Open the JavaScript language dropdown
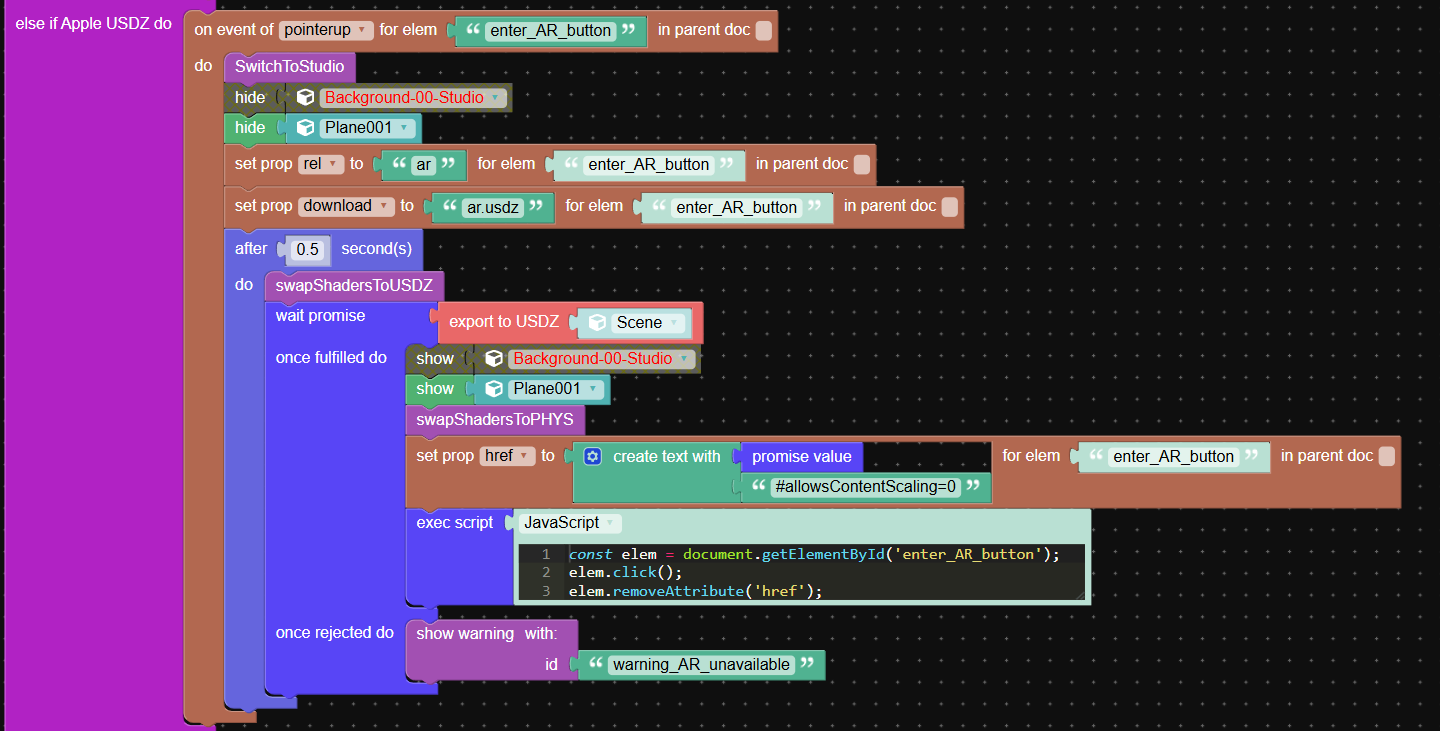Viewport: 1440px width, 731px height. click(568, 523)
